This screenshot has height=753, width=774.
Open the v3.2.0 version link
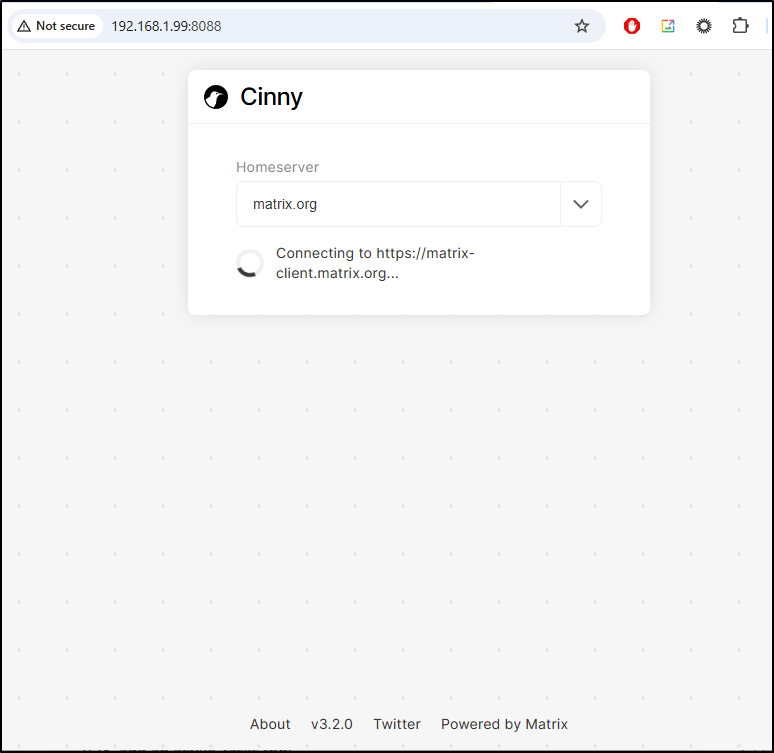pos(331,724)
